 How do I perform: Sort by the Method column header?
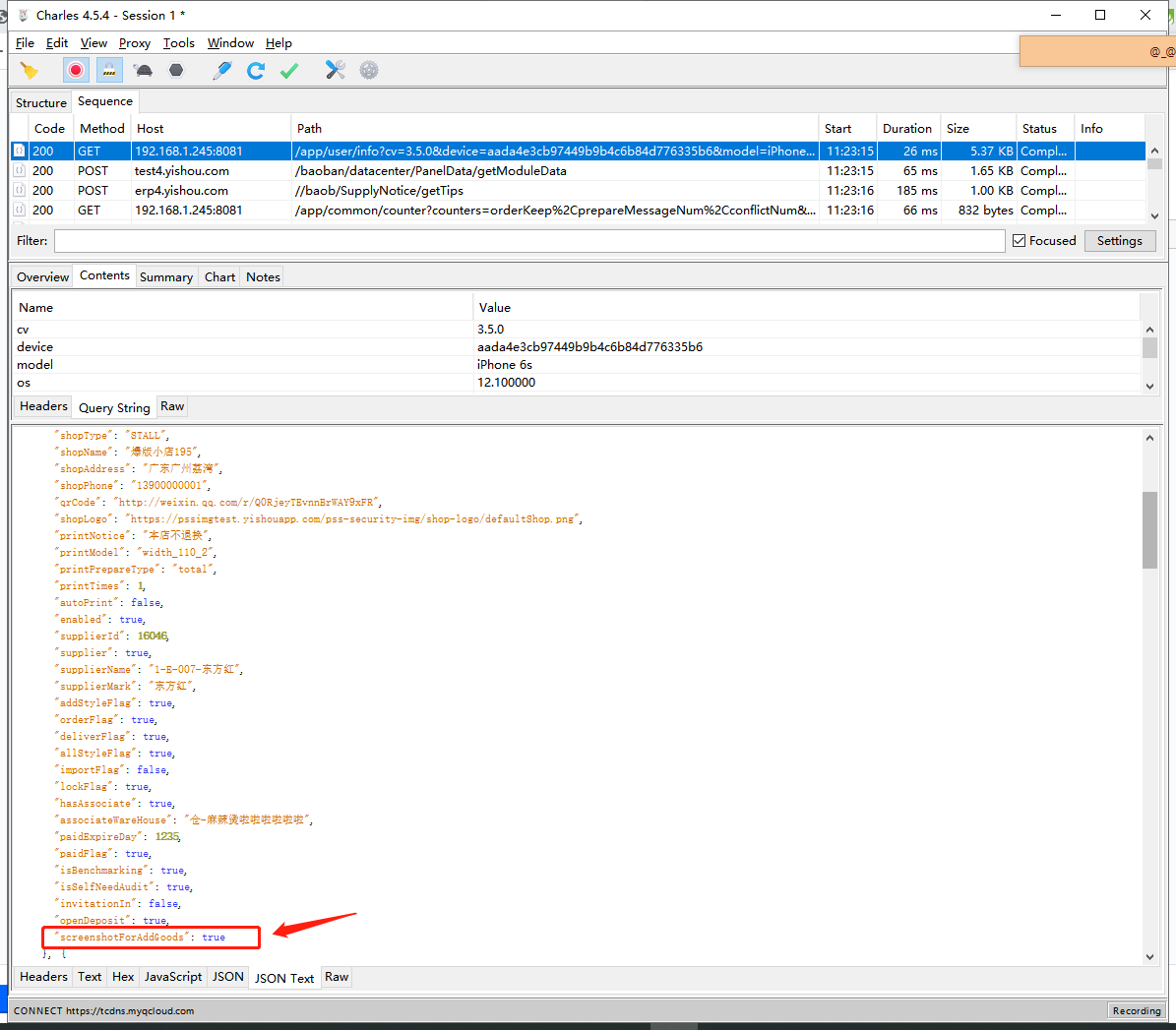tap(102, 128)
